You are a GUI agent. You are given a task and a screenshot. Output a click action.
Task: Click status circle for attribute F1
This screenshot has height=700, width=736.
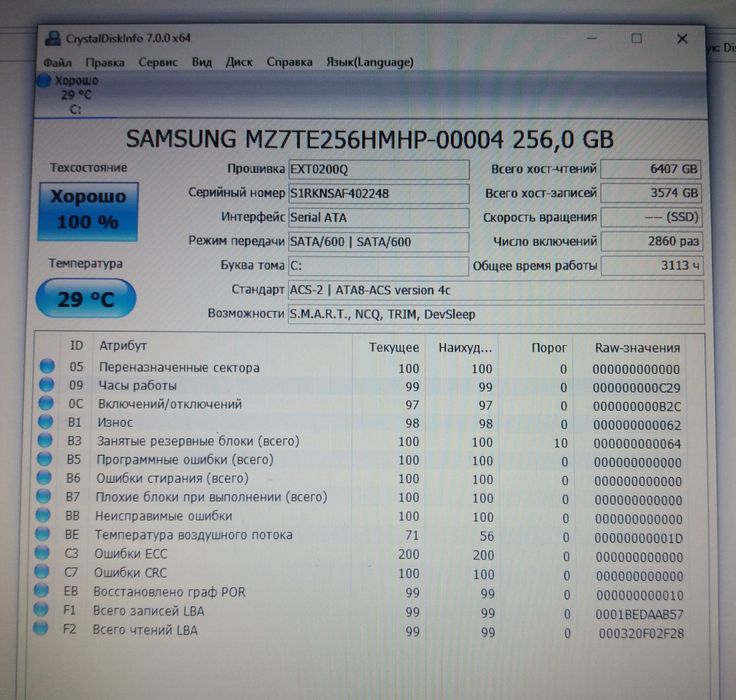[41, 609]
